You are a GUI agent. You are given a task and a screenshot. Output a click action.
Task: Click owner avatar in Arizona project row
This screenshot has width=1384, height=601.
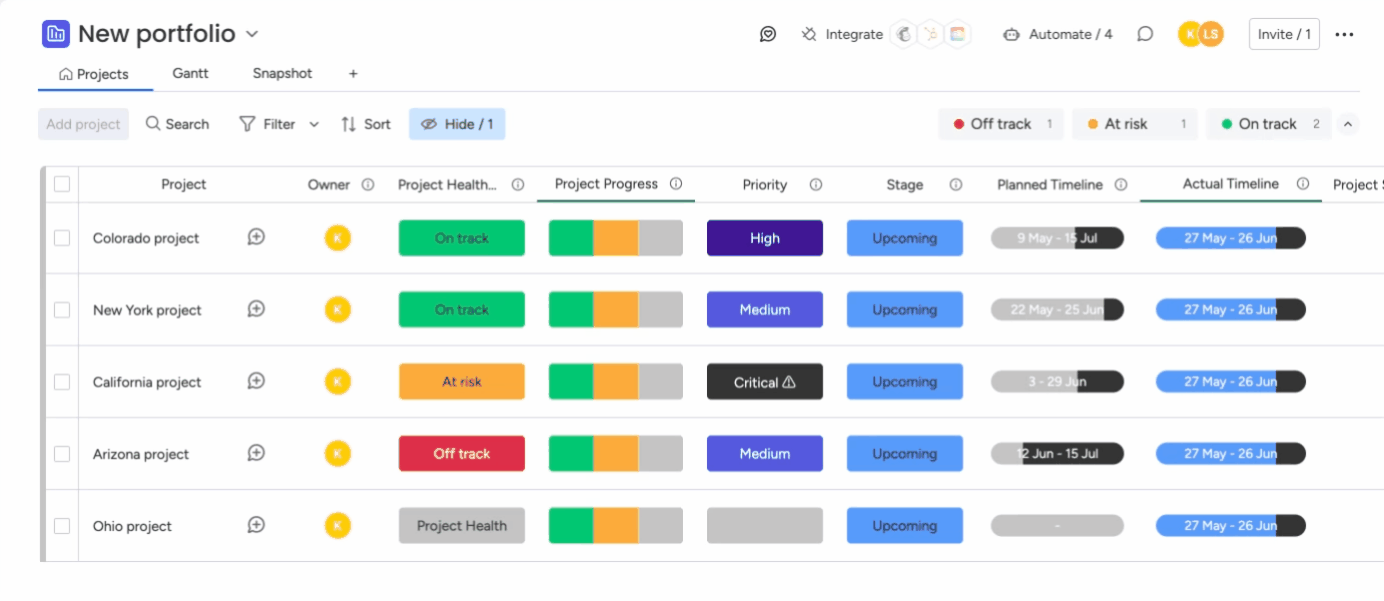(338, 454)
